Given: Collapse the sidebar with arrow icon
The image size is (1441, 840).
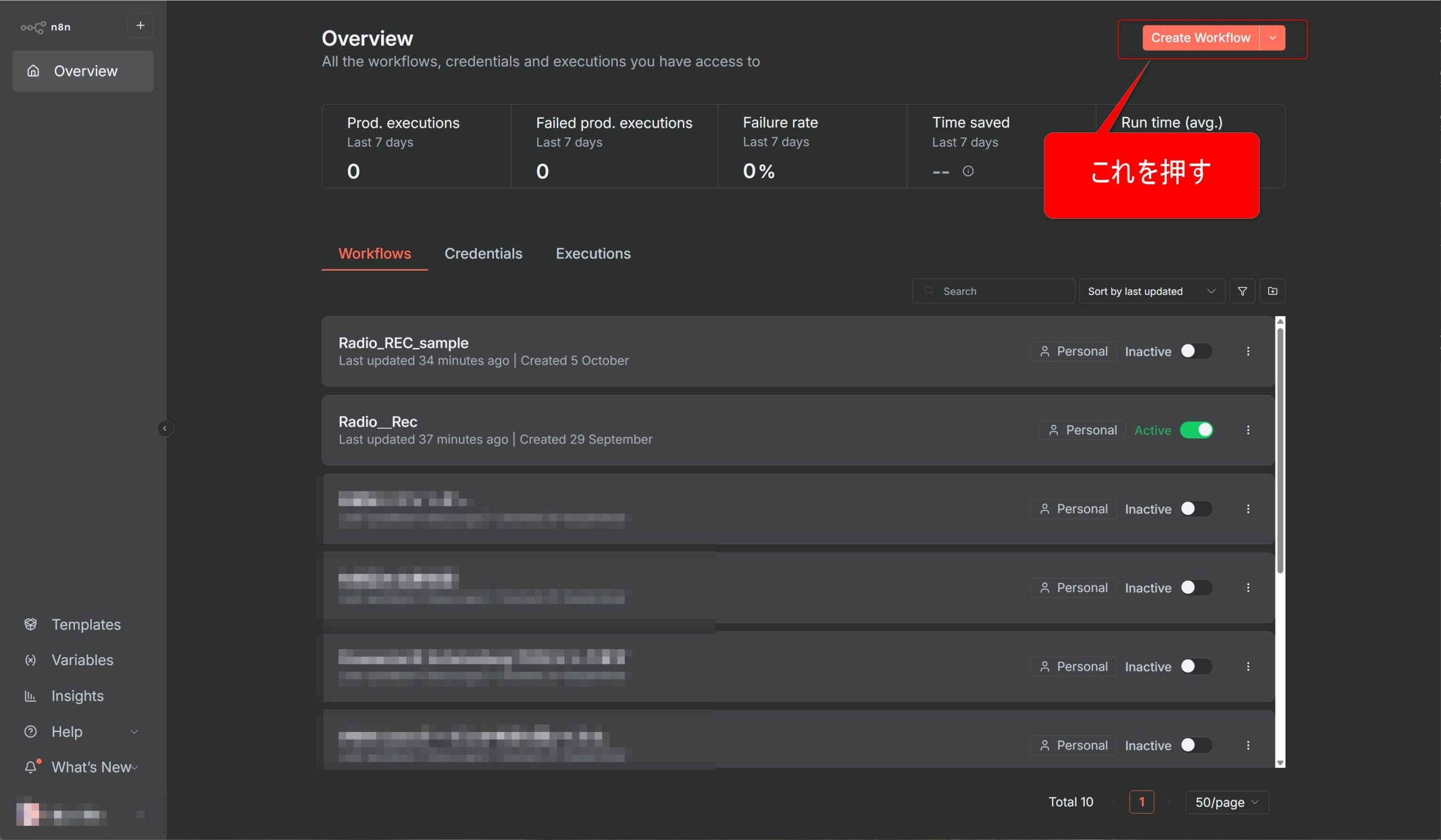Looking at the screenshot, I should coord(165,429).
